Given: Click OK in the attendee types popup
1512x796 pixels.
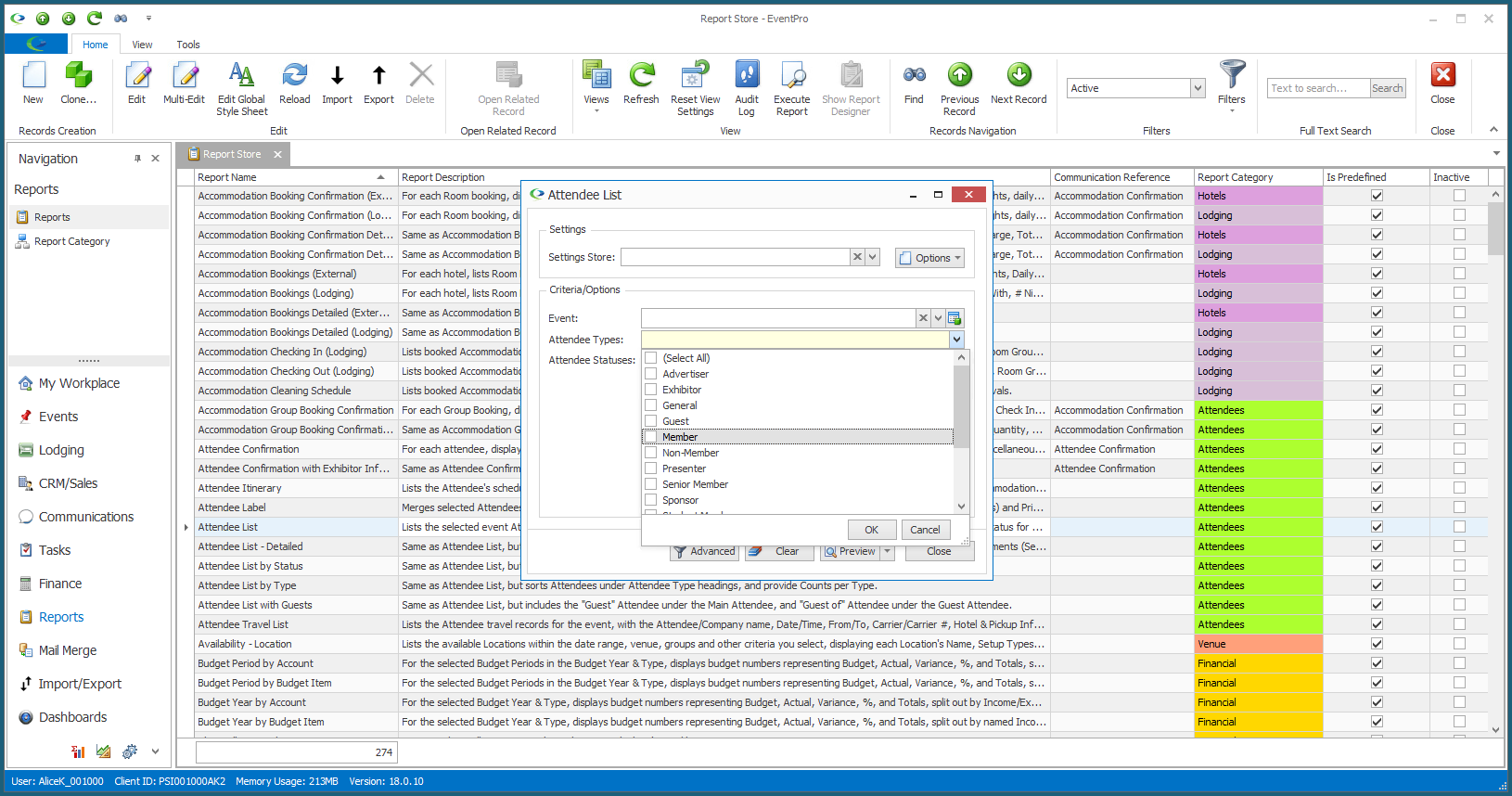Looking at the screenshot, I should [871, 530].
